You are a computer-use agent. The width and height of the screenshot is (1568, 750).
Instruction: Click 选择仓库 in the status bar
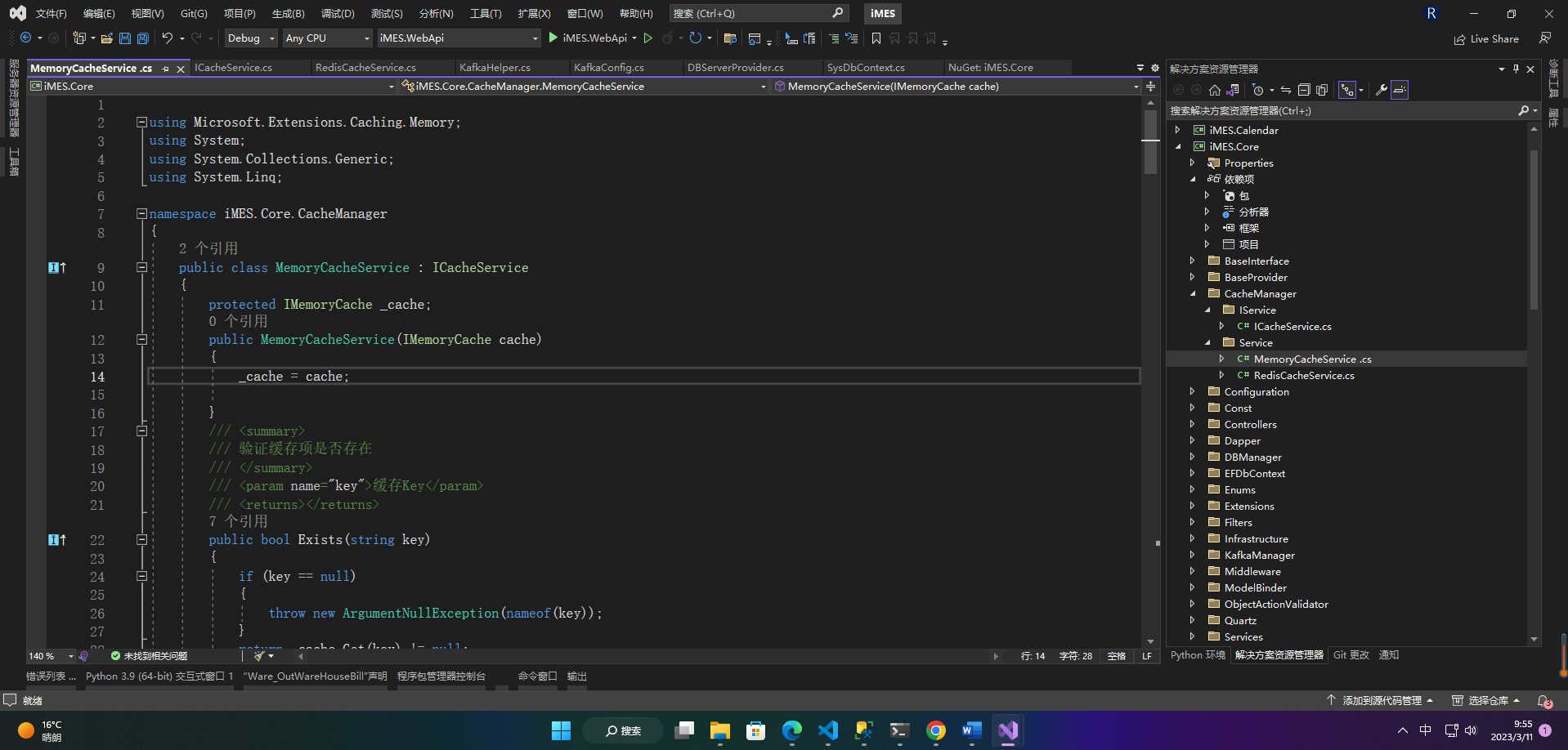coord(1486,701)
